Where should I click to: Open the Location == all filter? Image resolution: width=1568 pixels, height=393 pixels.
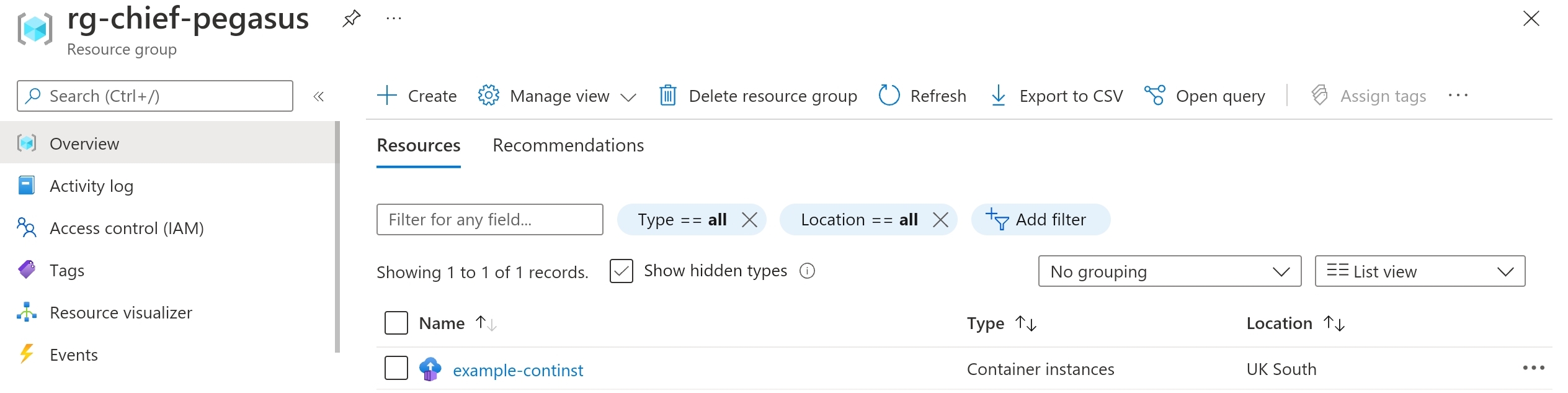(x=859, y=220)
